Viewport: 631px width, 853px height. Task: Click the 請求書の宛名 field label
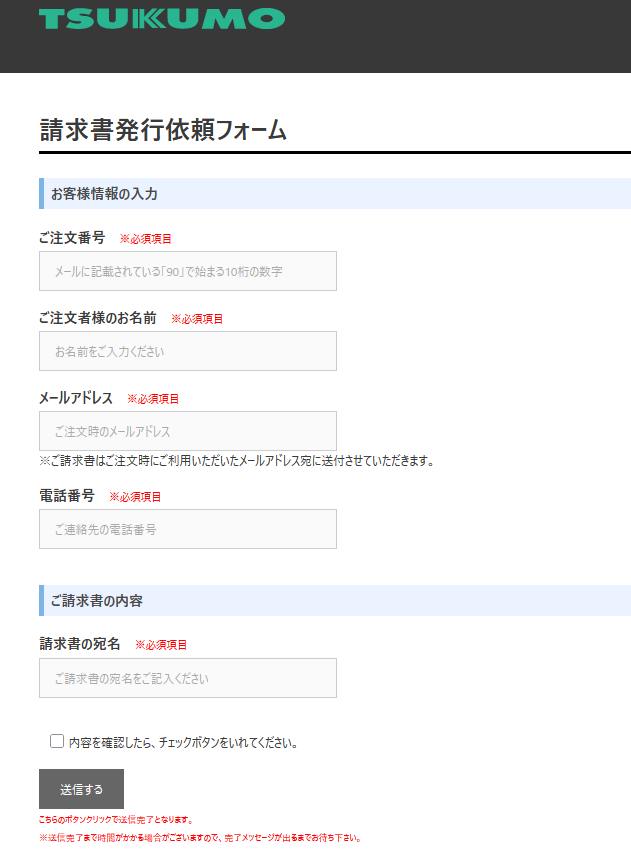pos(80,644)
